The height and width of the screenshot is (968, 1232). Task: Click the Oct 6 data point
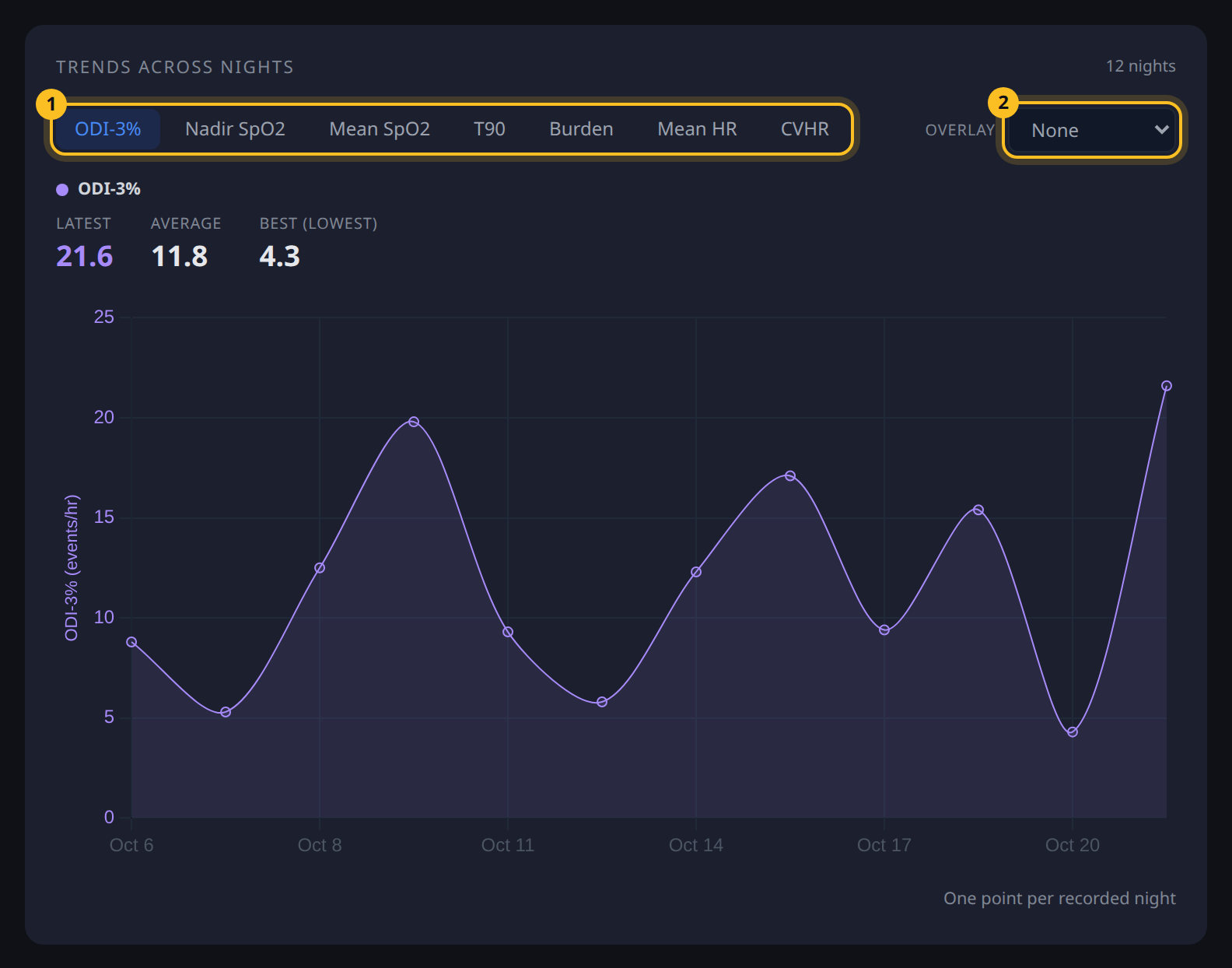pos(131,642)
